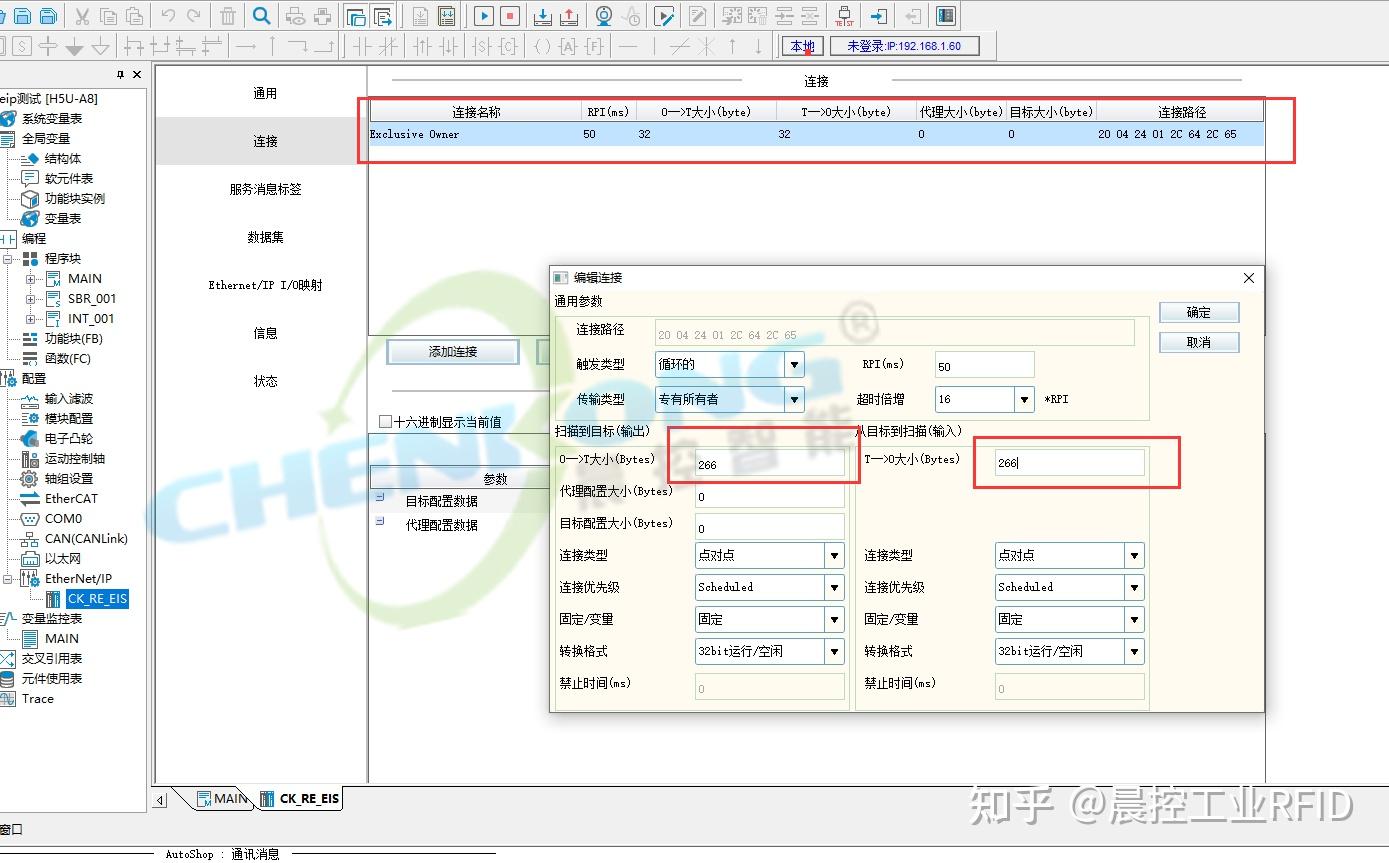Click the copy toolbar icon
Image resolution: width=1389 pixels, height=863 pixels.
coord(107,16)
